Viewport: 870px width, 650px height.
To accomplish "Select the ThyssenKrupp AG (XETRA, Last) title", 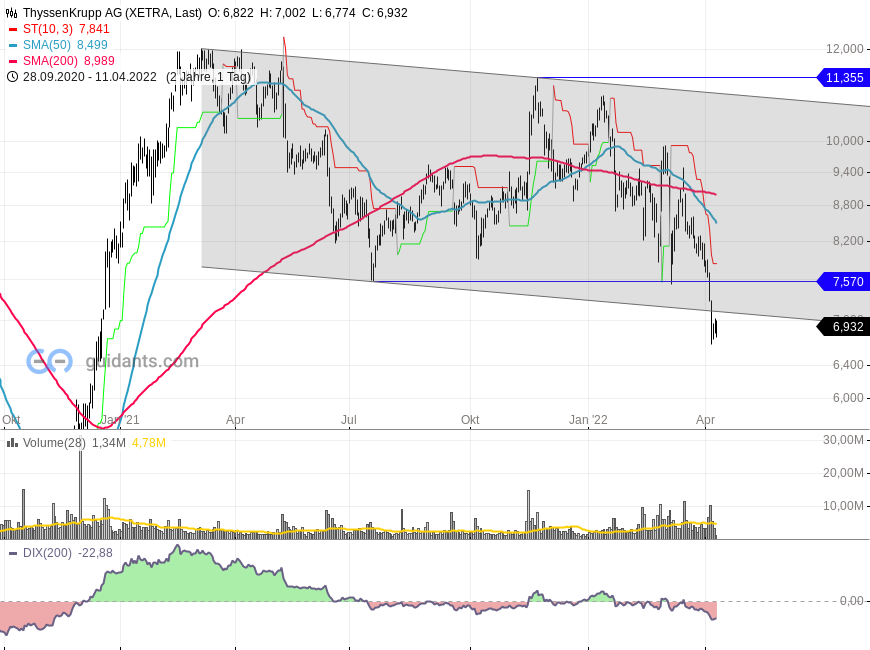I will (x=112, y=13).
